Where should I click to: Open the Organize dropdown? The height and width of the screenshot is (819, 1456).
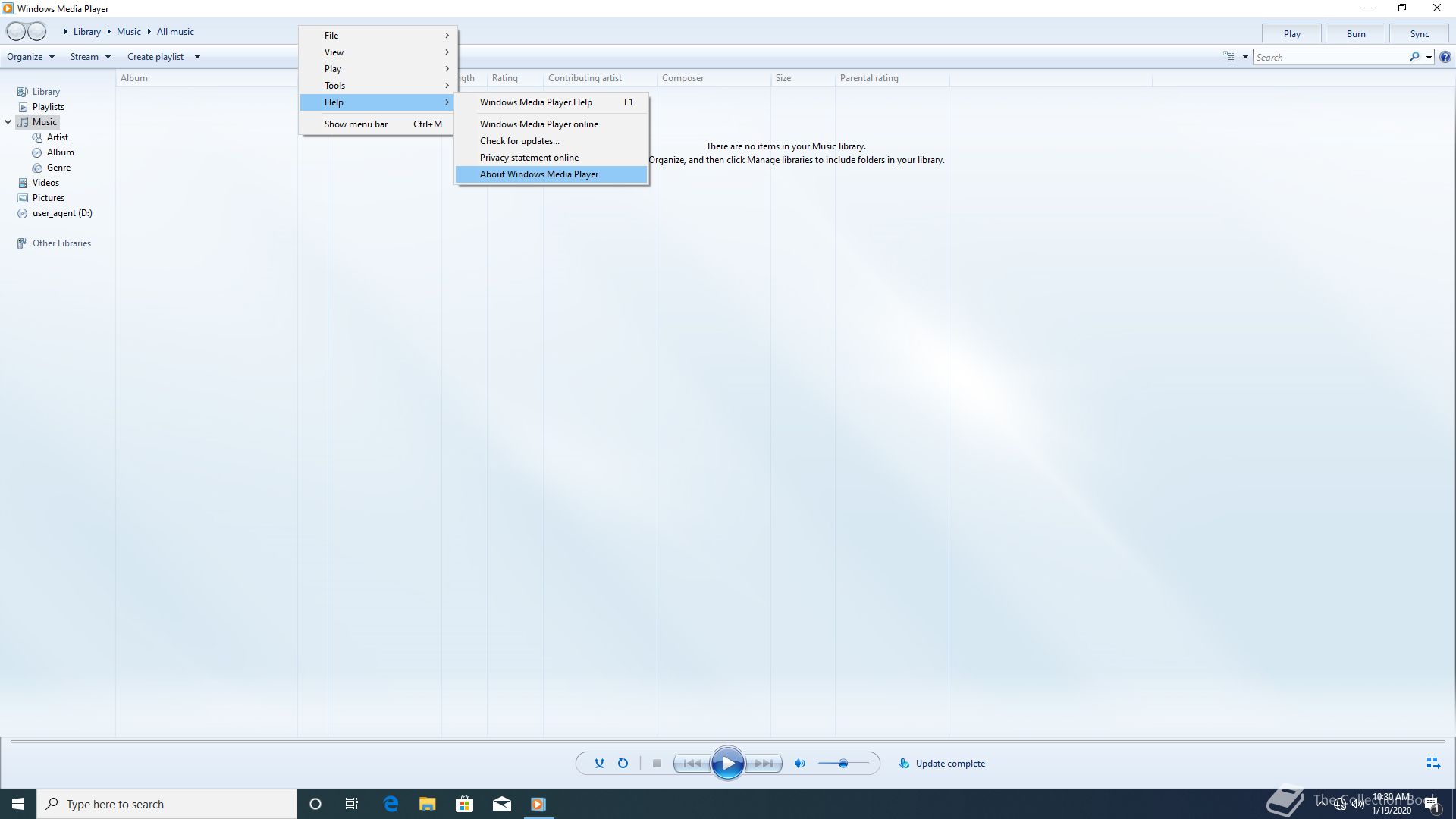coord(30,57)
